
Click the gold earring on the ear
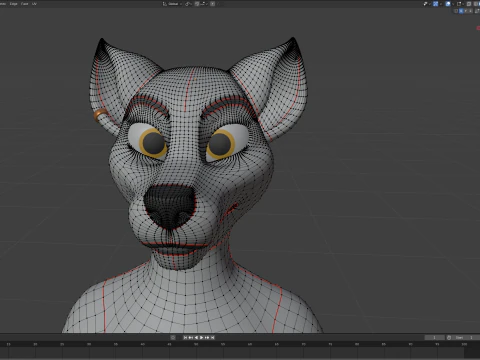(x=99, y=115)
